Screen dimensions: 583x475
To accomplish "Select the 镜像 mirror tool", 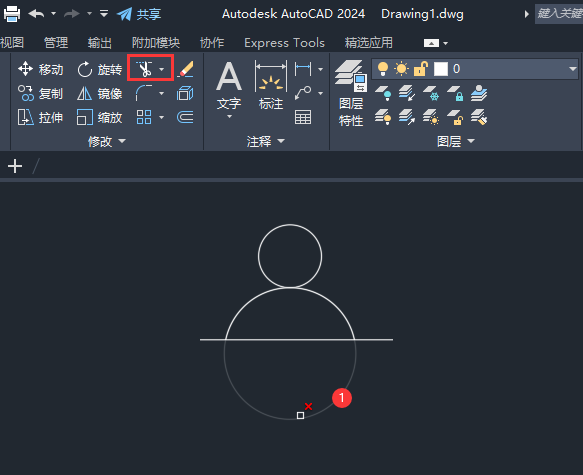I will click(x=99, y=93).
